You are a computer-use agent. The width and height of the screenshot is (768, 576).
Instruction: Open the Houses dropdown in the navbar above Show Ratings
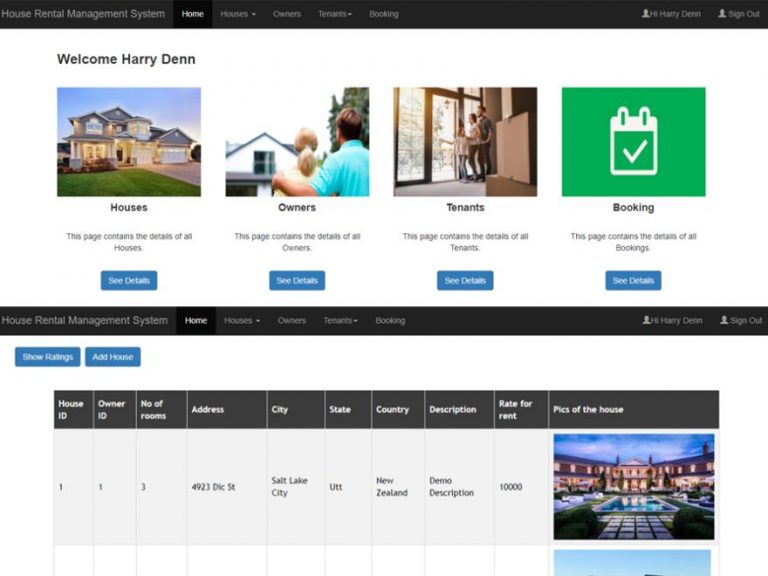(x=242, y=321)
